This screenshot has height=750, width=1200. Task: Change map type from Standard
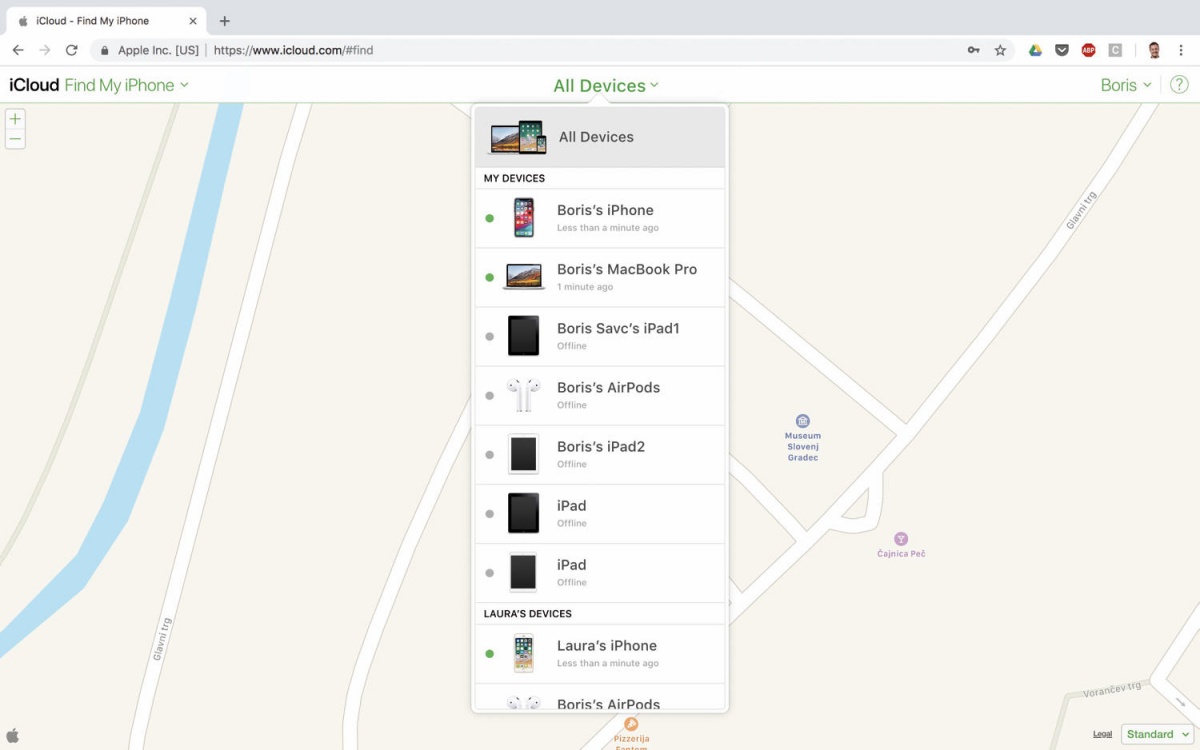pos(1156,734)
